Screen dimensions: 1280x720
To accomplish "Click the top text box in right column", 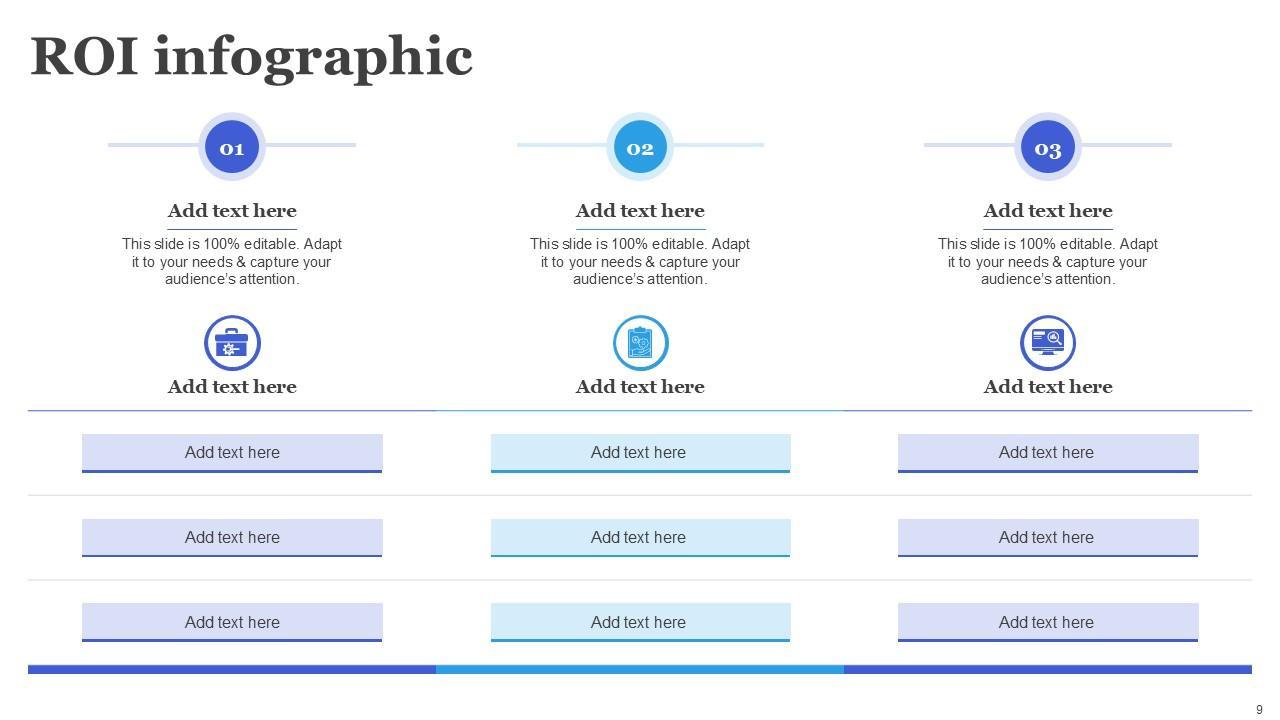I will point(1047,452).
